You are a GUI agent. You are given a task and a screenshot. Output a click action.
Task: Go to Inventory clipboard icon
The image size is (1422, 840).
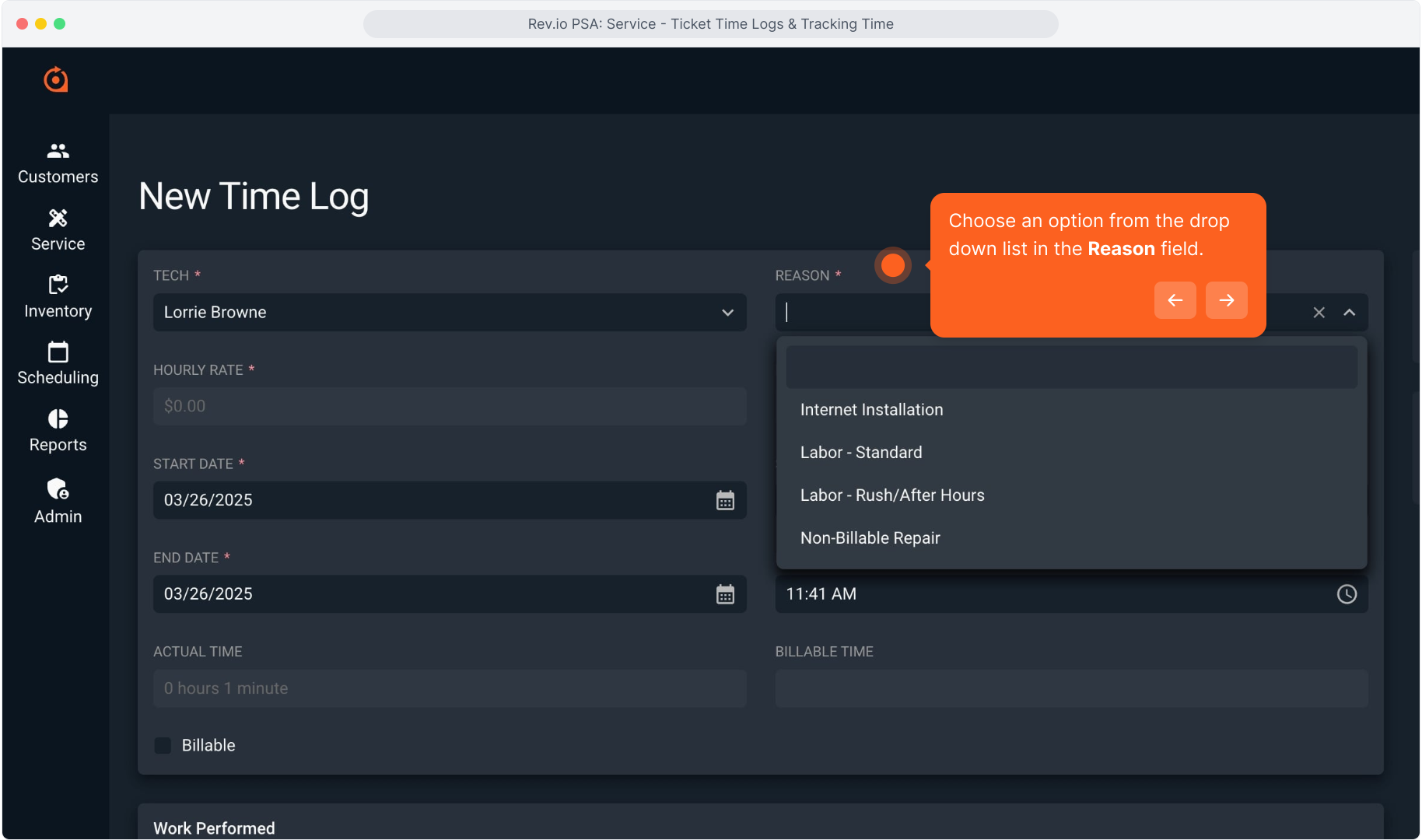point(58,285)
